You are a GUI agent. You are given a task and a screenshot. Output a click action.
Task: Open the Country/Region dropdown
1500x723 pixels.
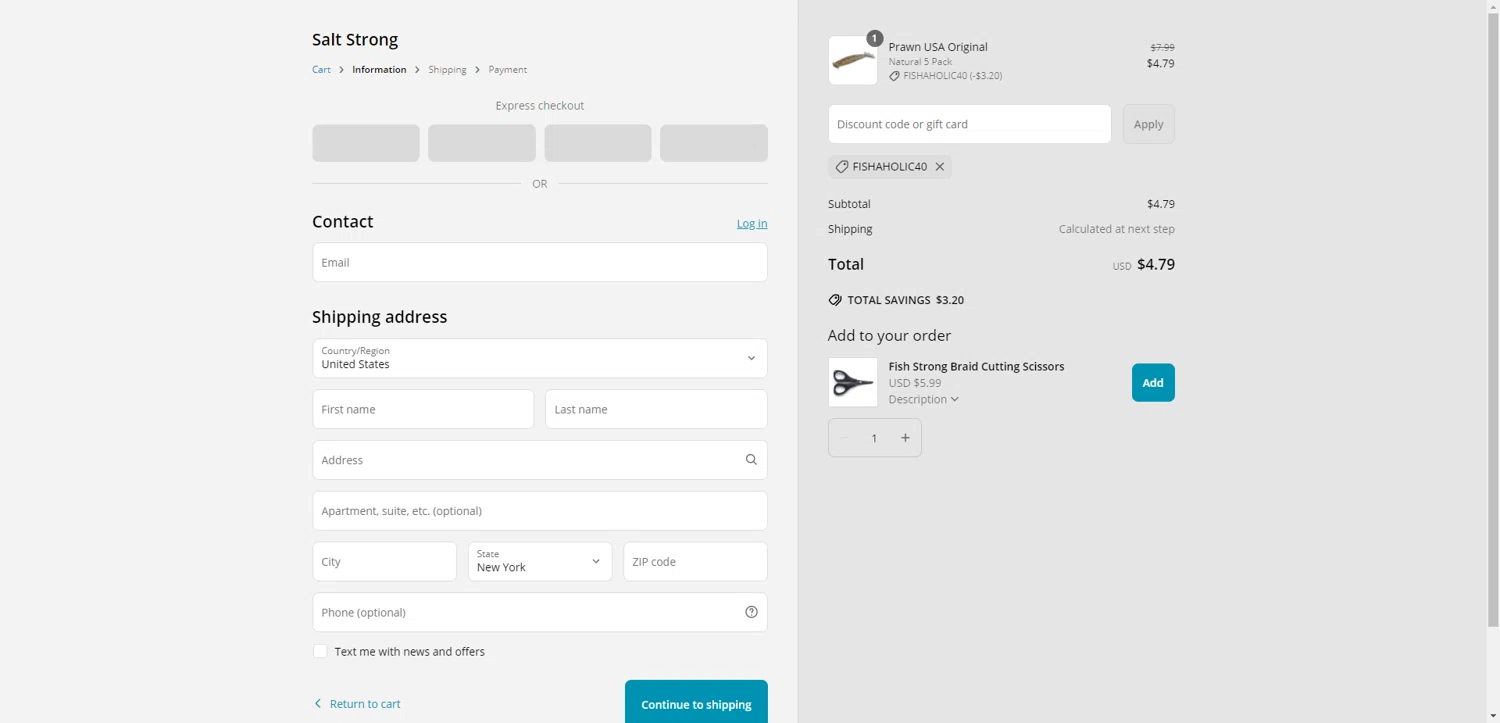pyautogui.click(x=540, y=358)
